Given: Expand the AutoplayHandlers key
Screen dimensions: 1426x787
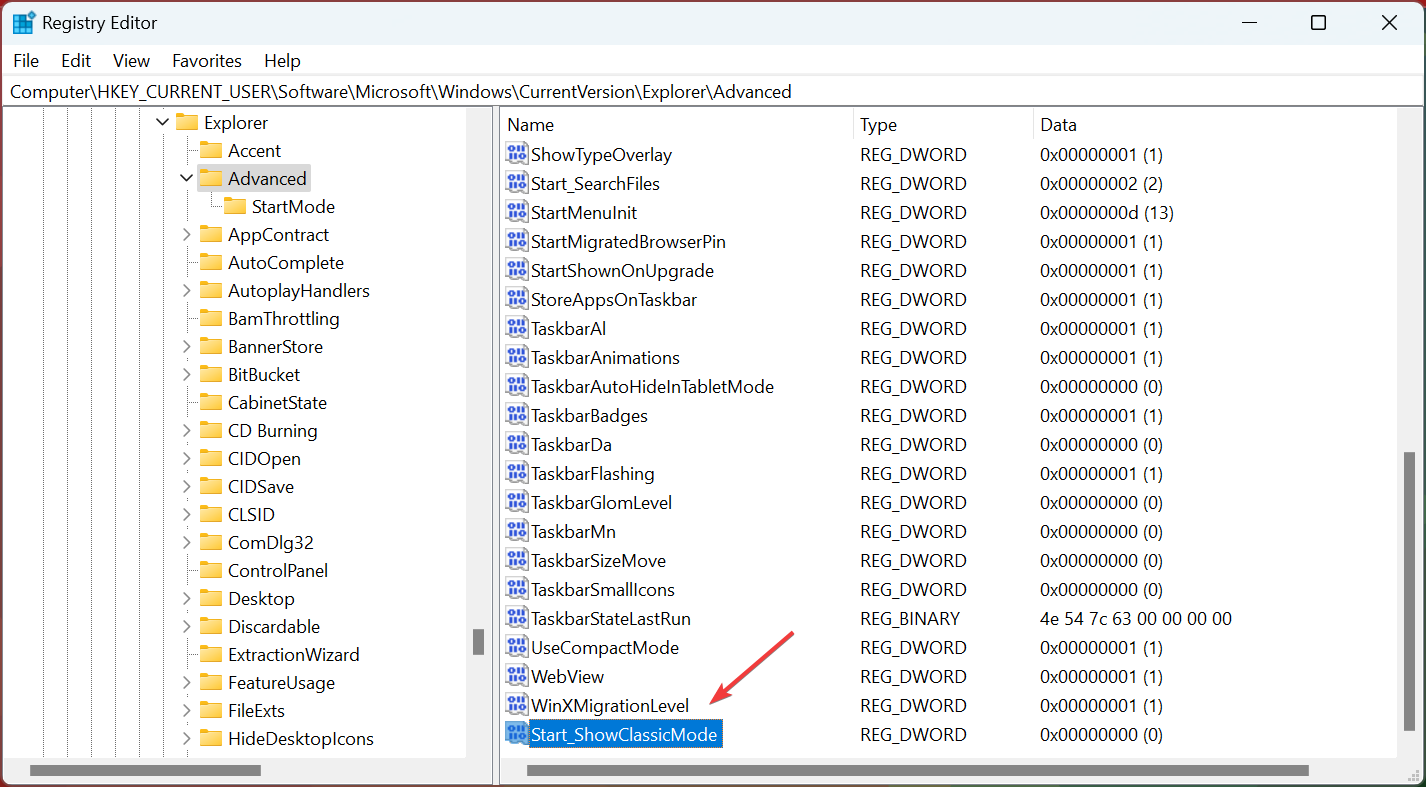Looking at the screenshot, I should point(187,290).
